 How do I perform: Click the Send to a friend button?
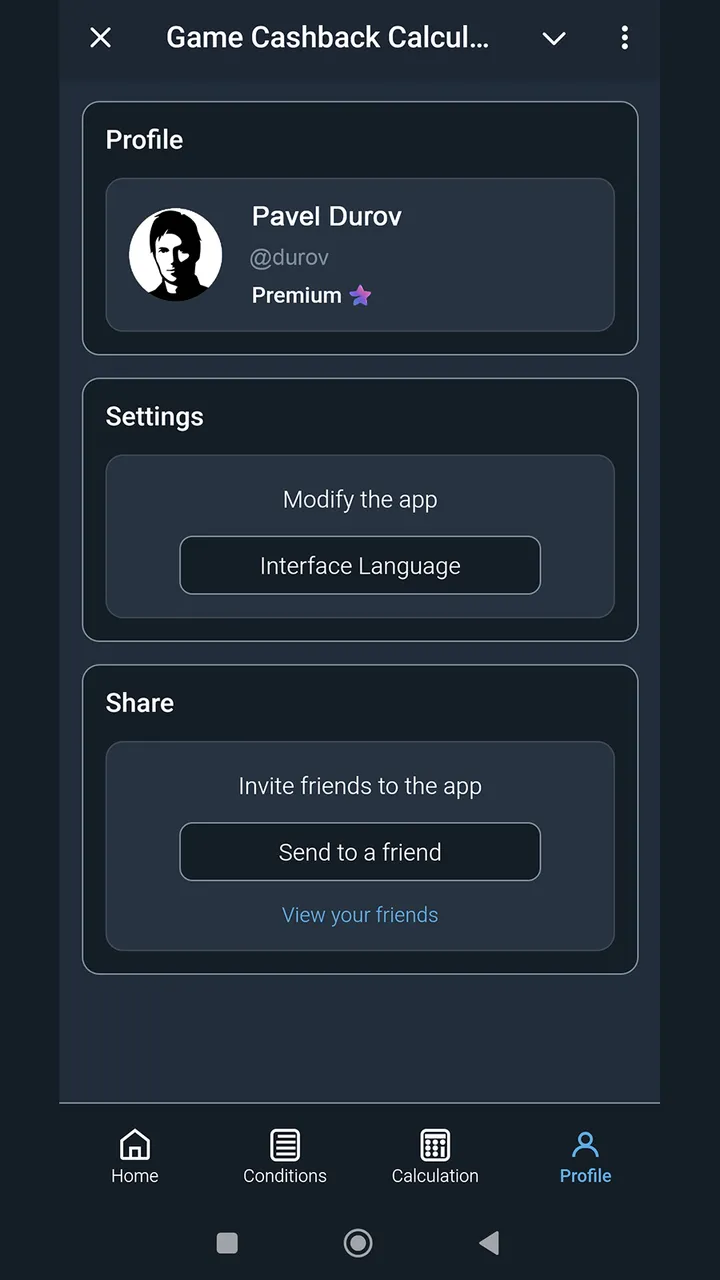point(360,852)
